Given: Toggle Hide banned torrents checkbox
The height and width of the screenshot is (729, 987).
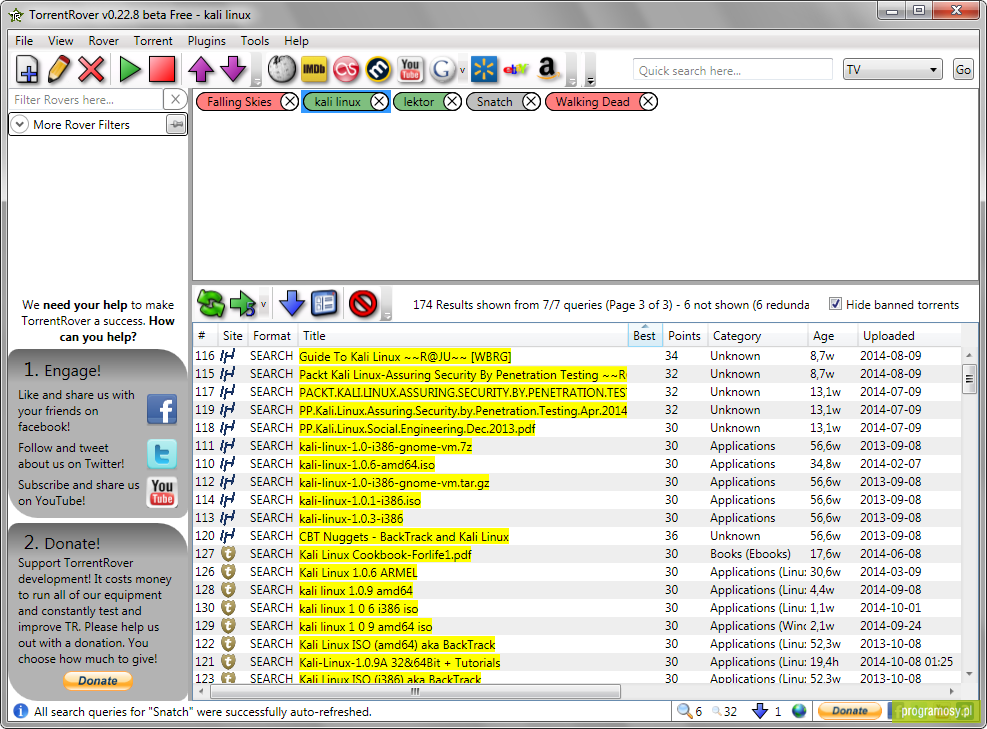Looking at the screenshot, I should (835, 304).
